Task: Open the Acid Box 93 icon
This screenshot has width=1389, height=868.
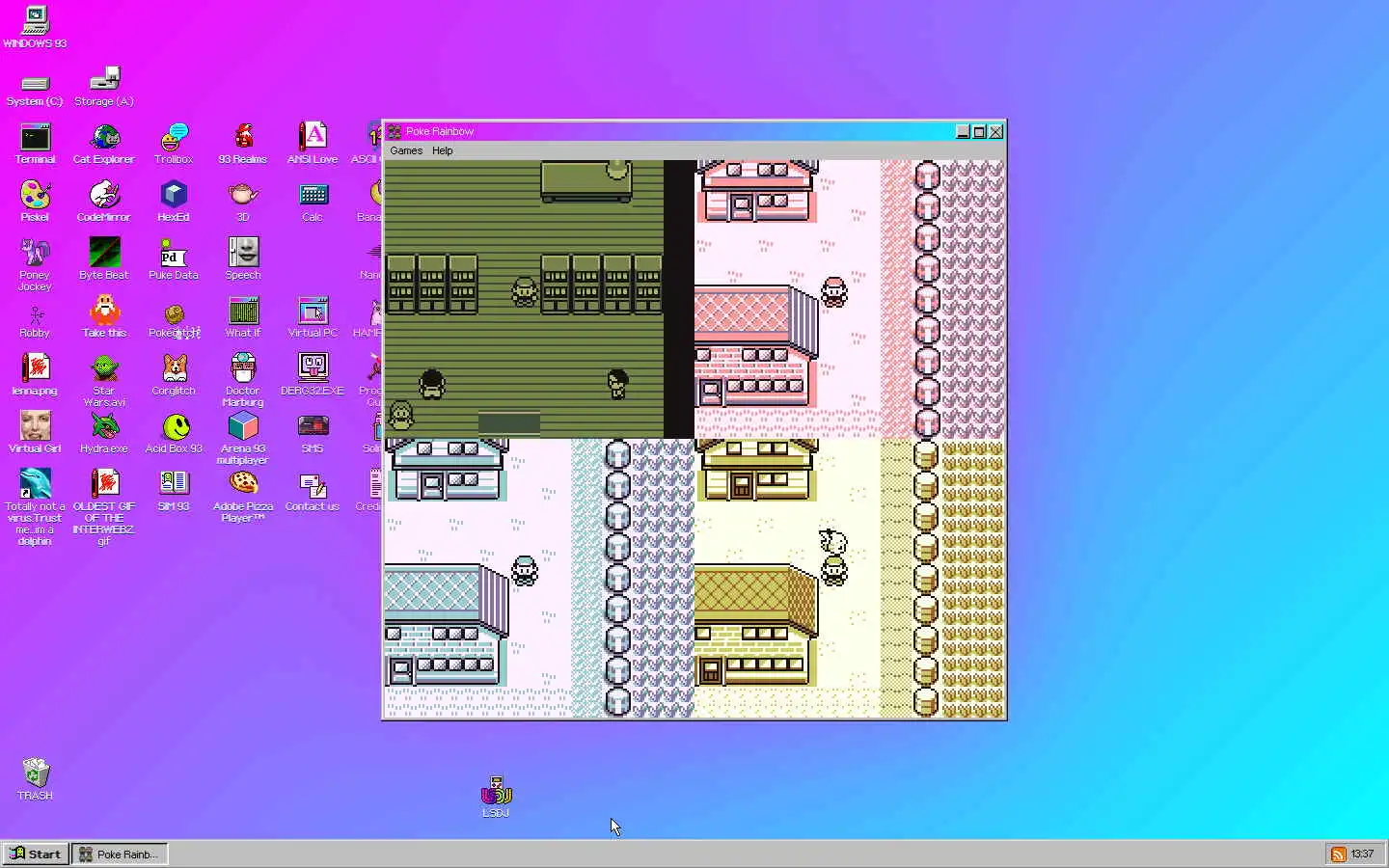Action: (174, 433)
